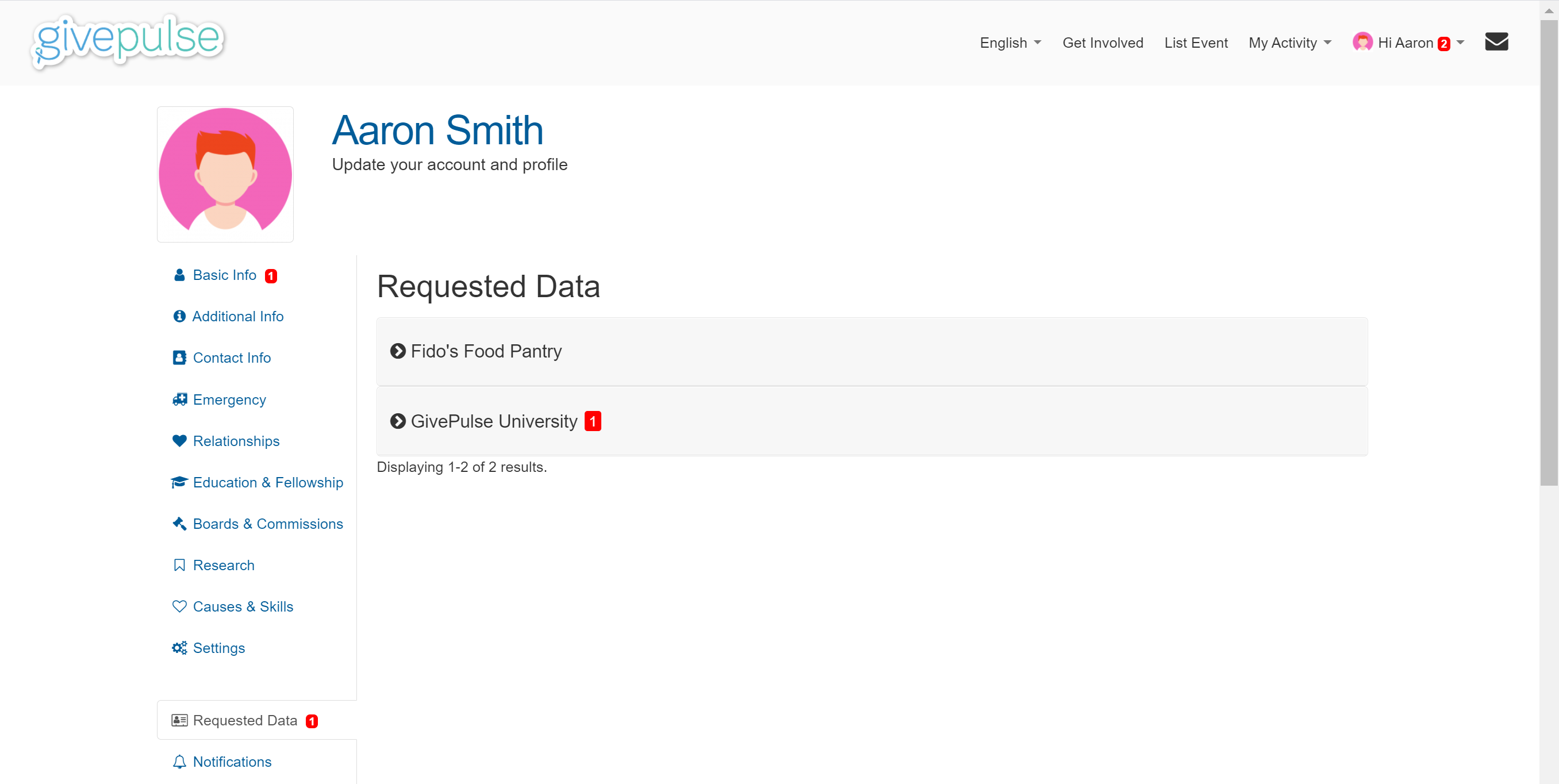The height and width of the screenshot is (784, 1559).
Task: Click the Fido's Food Pantry title
Action: [486, 351]
